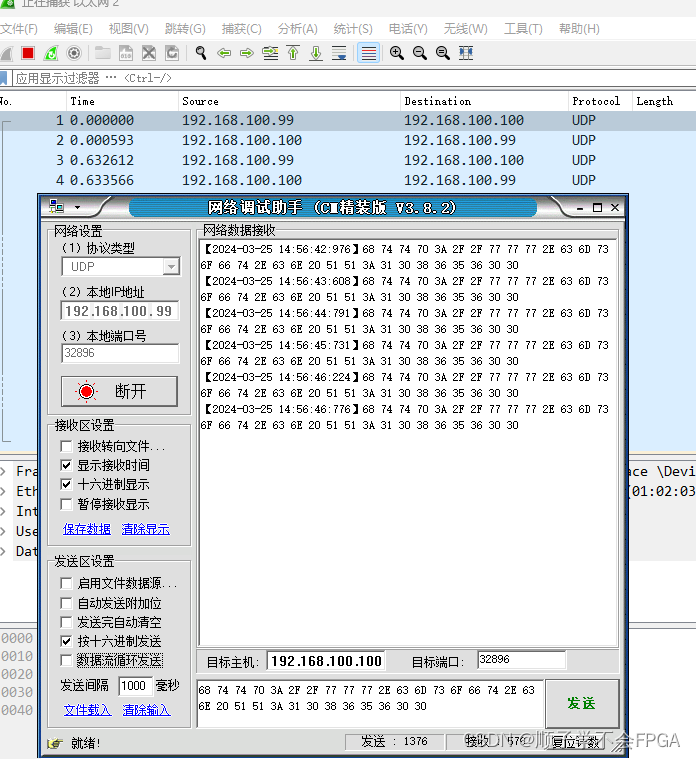Click the 复位计数 reset counter button
The image size is (696, 759).
coord(575,742)
